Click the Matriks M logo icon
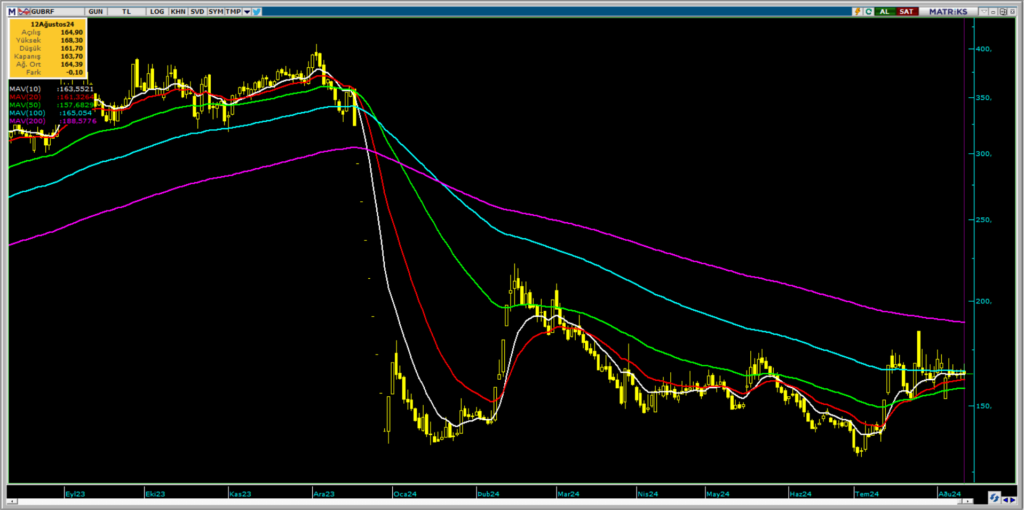Screen dimensions: 1024x510 point(12,11)
